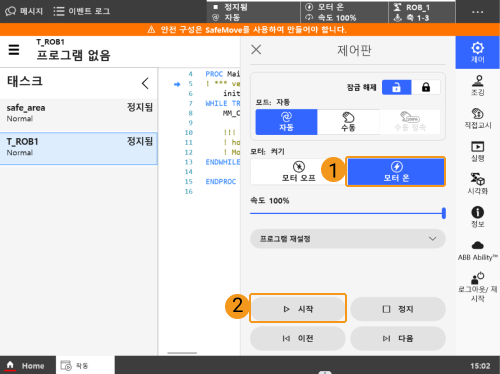Viewport: 500px width, 374px height.
Task: Open the 이벤트 로그 event log
Action: 82,11
